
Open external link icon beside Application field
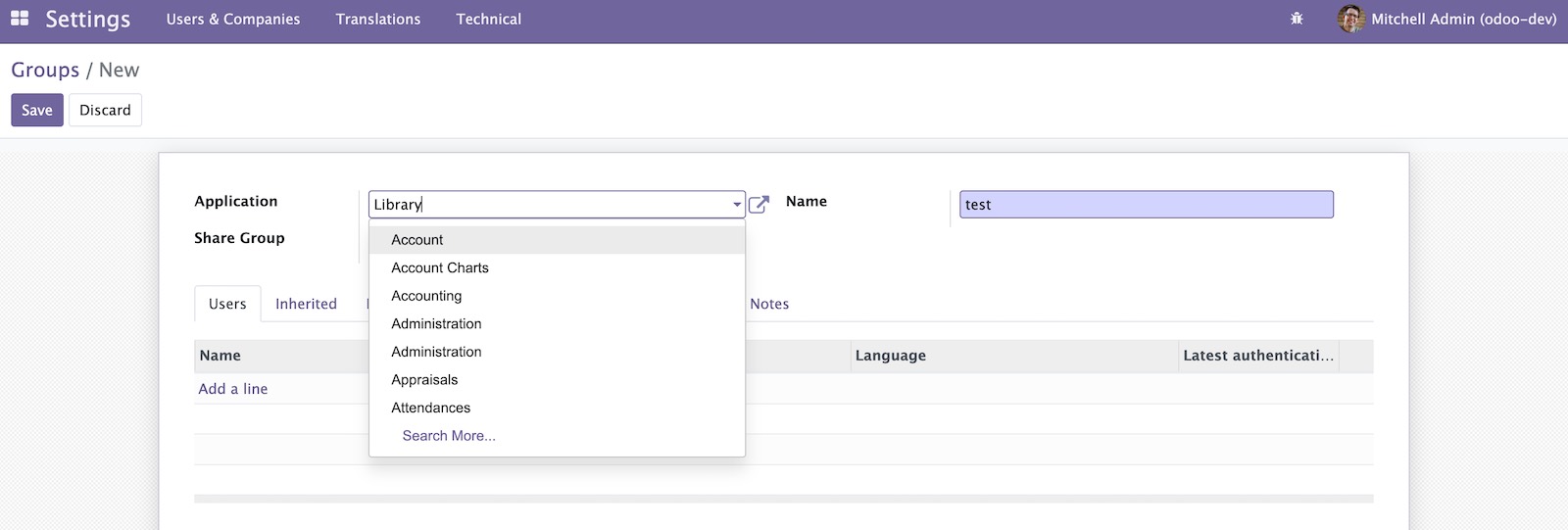tap(759, 205)
